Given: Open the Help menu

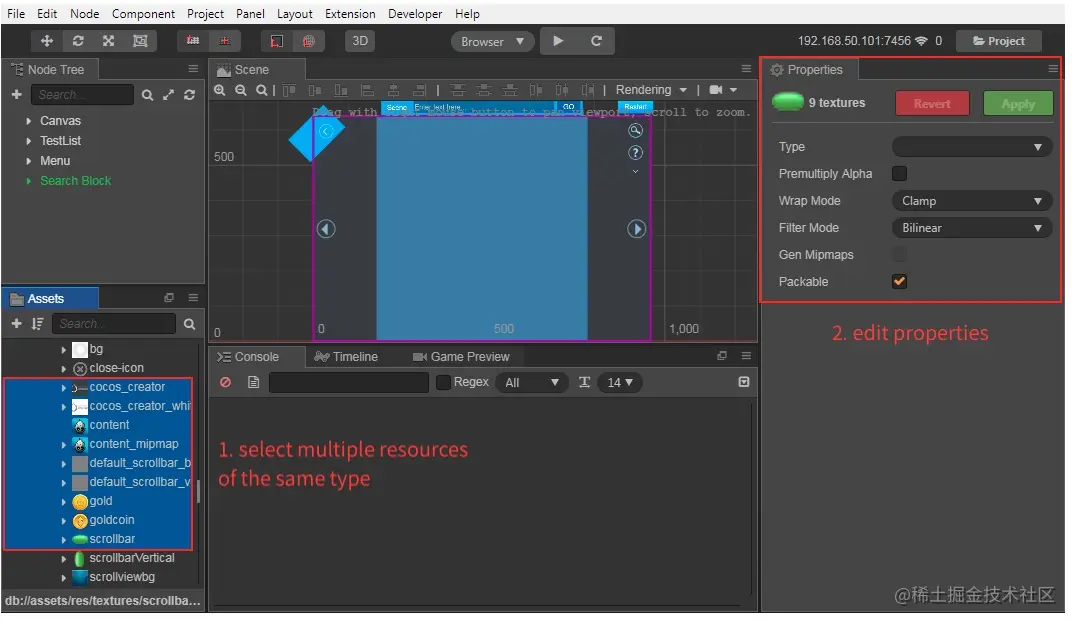Looking at the screenshot, I should pyautogui.click(x=467, y=14).
